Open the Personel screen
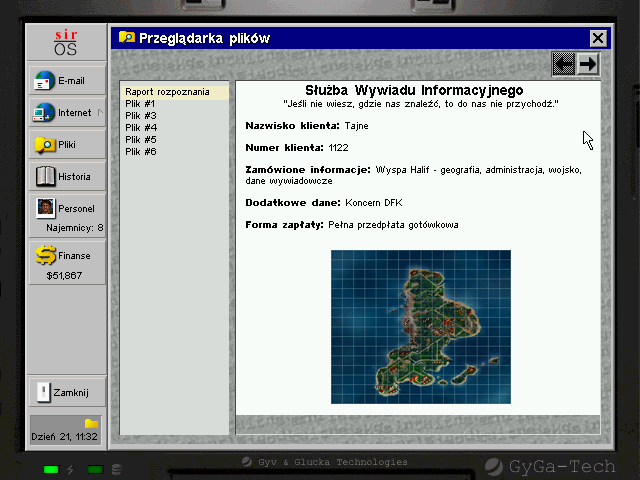640x480 pixels. (x=67, y=209)
